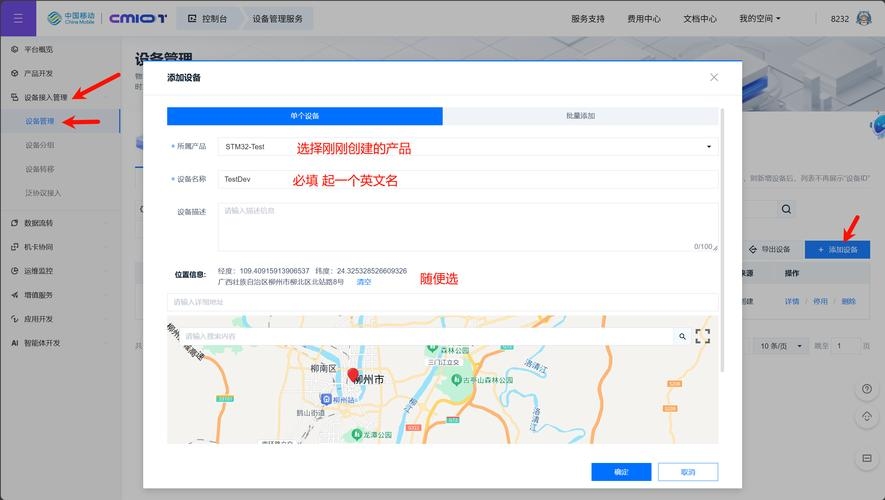Click the page jump number field

[847, 346]
